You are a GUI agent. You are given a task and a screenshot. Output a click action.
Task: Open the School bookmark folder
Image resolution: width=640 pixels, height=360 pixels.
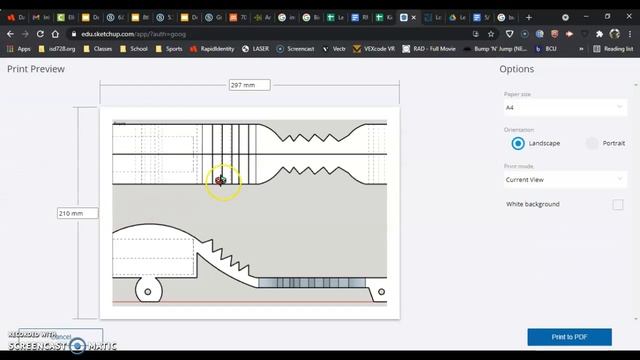click(x=134, y=49)
